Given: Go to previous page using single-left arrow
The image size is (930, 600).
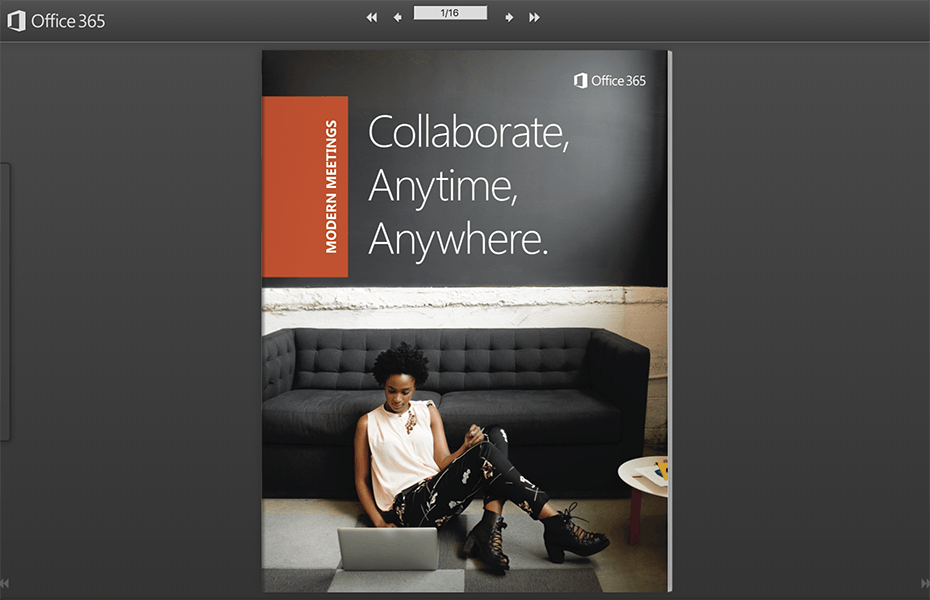Looking at the screenshot, I should pyautogui.click(x=397, y=17).
